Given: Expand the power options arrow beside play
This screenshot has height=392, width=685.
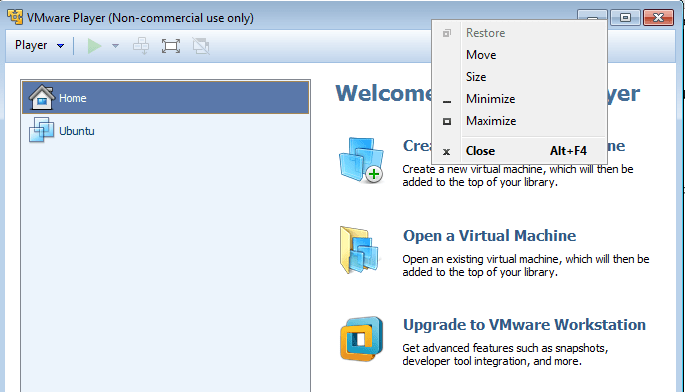Looking at the screenshot, I should [x=115, y=45].
